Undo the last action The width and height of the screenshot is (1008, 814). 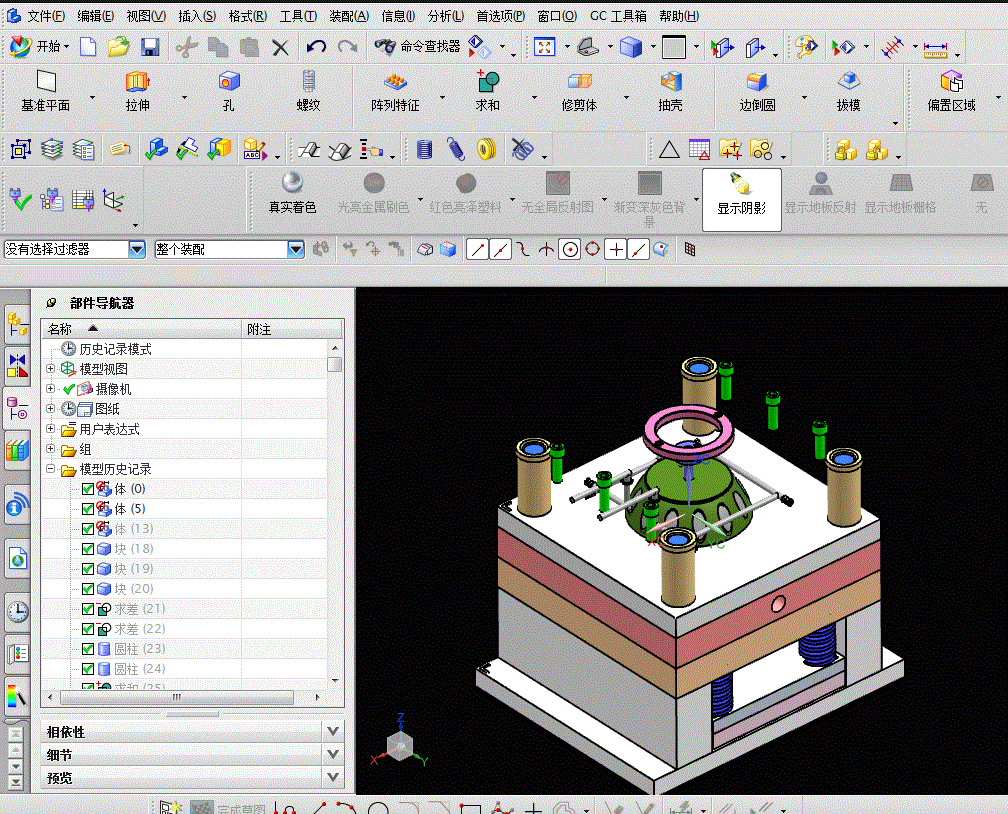click(316, 47)
